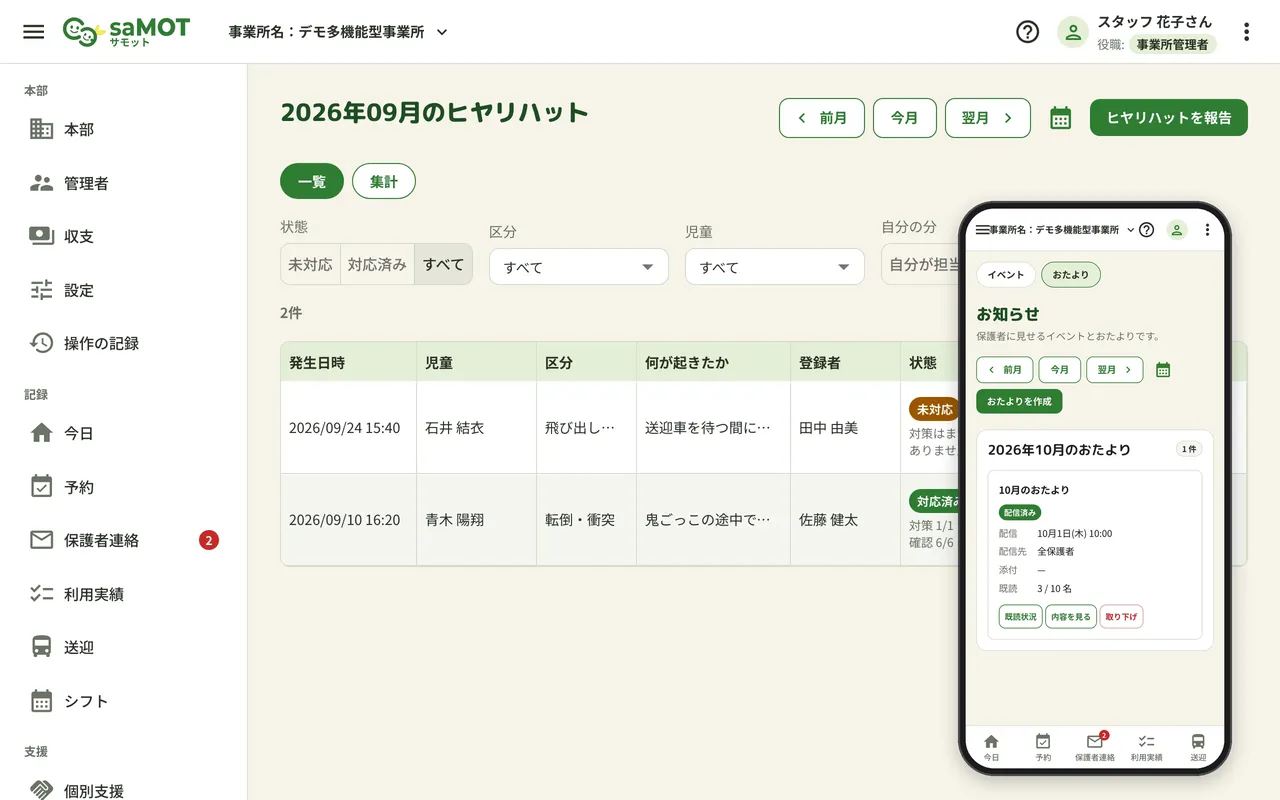The height and width of the screenshot is (800, 1280).
Task: Click the 青木 陽翔 cell
Action: click(477, 520)
